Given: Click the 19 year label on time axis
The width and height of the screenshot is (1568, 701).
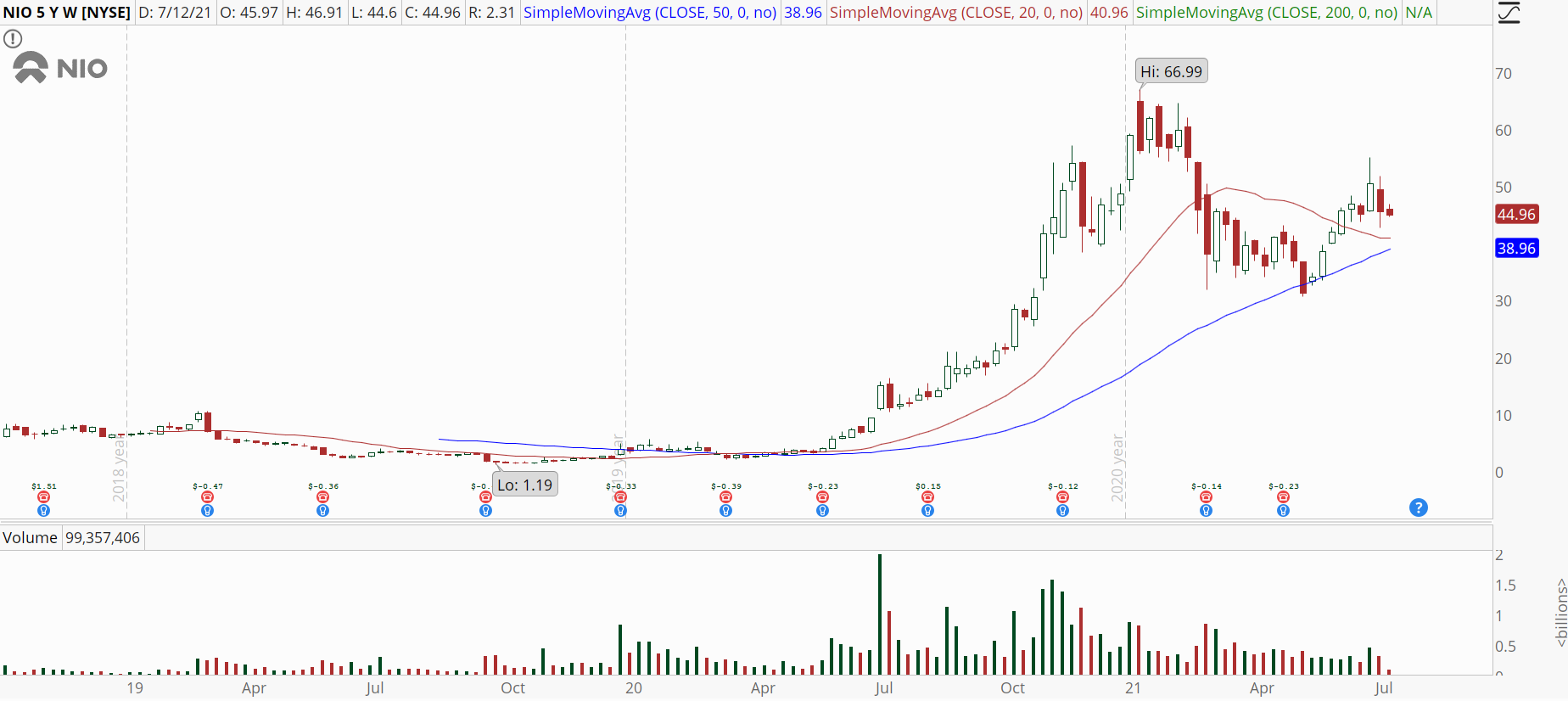Looking at the screenshot, I should (135, 687).
